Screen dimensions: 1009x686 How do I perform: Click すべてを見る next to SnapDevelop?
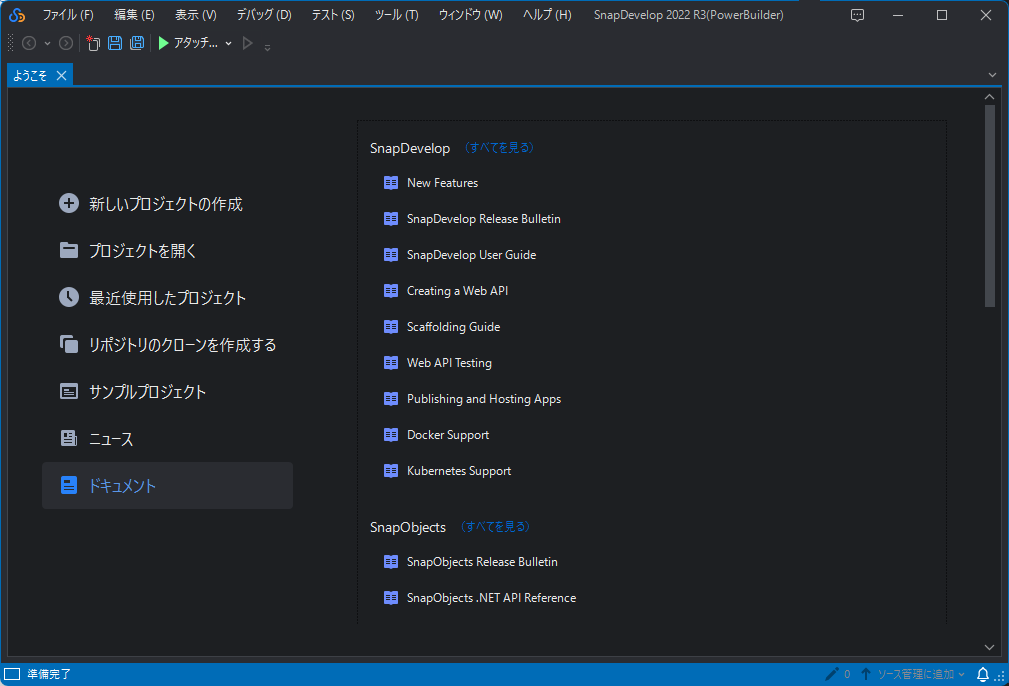click(499, 147)
